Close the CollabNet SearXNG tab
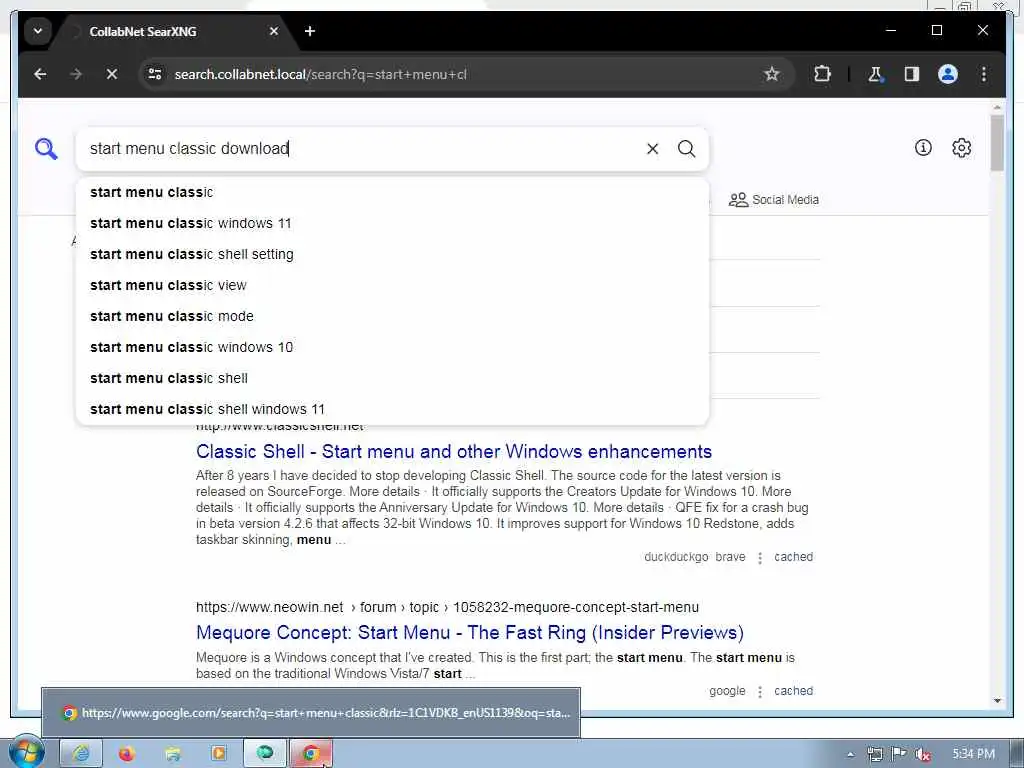1024x768 pixels. [x=274, y=31]
